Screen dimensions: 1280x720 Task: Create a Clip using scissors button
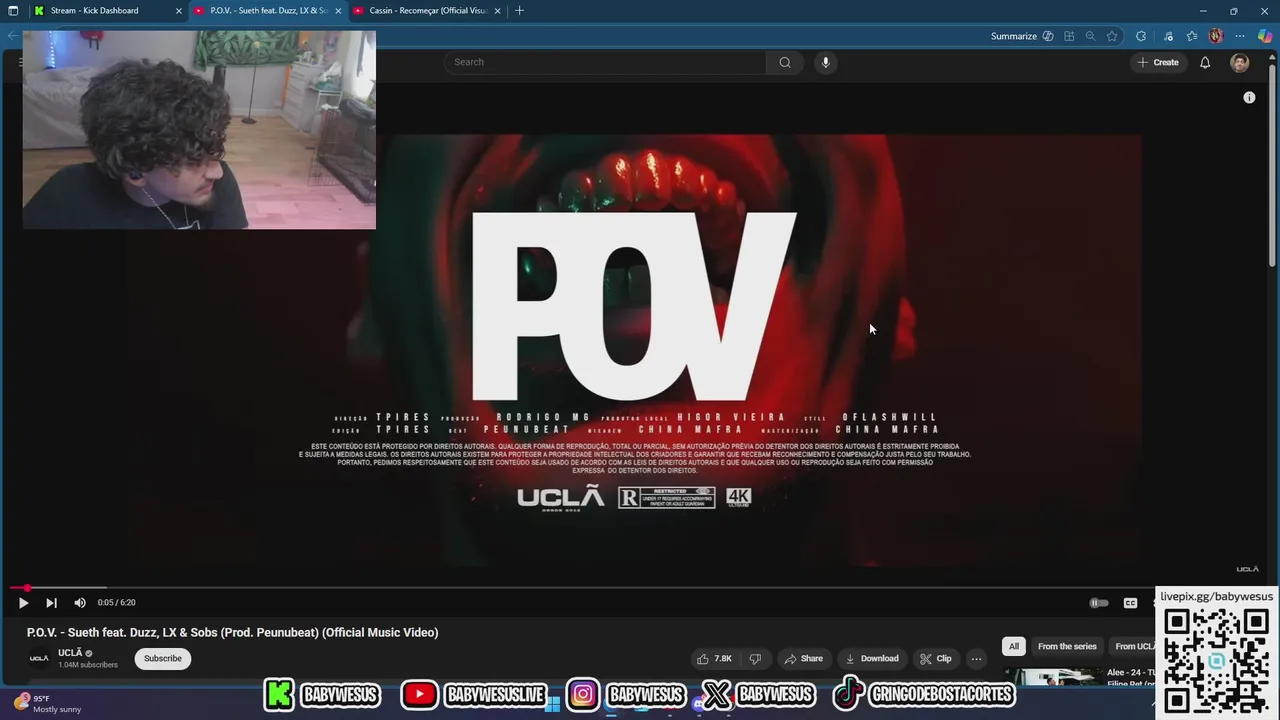tap(935, 659)
